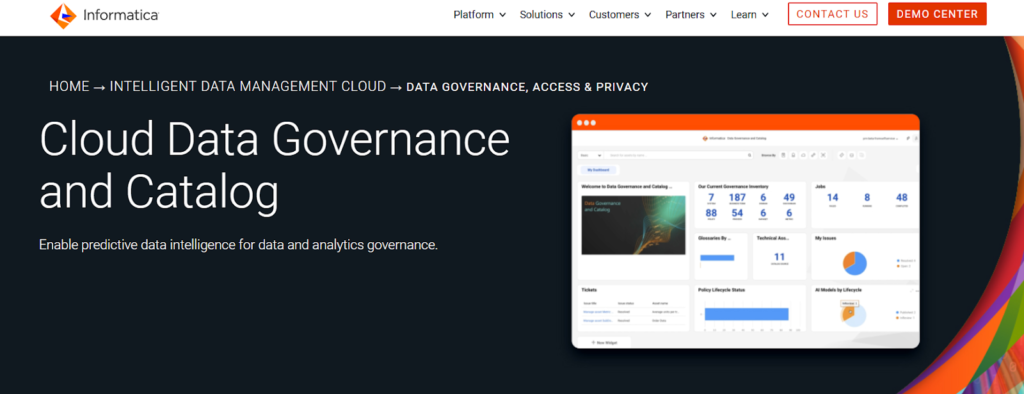This screenshot has height=394, width=1024.
Task: Click the 48 value under Jobs
Action: click(902, 198)
